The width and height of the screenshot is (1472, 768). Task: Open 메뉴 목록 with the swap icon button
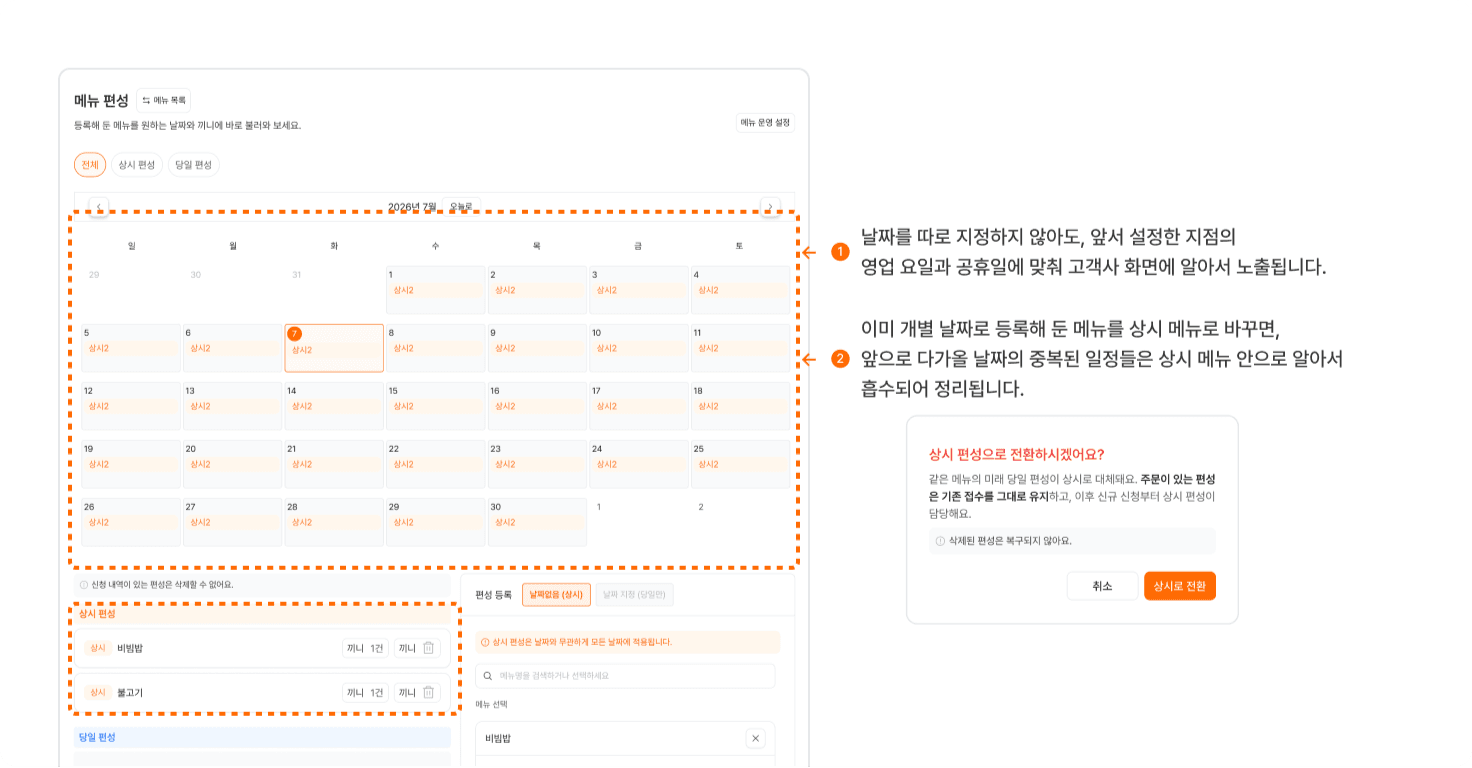(163, 100)
